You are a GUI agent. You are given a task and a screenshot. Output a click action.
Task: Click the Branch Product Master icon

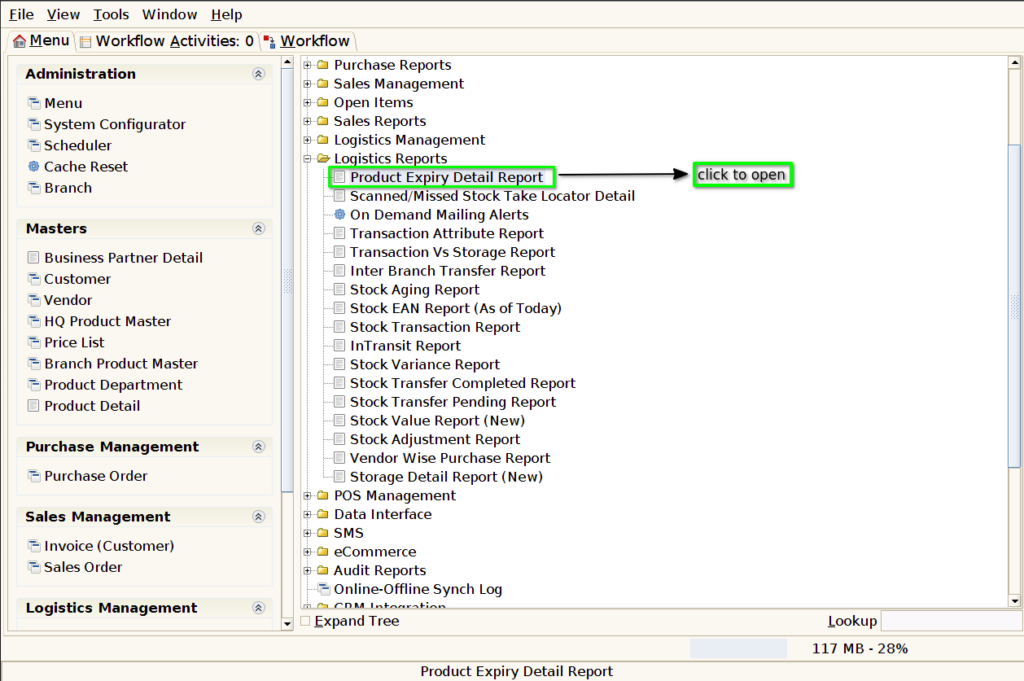(x=34, y=364)
